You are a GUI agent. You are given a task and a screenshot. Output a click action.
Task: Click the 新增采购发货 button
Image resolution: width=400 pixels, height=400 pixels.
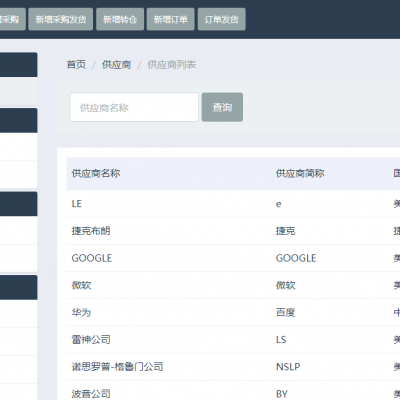[x=61, y=19]
